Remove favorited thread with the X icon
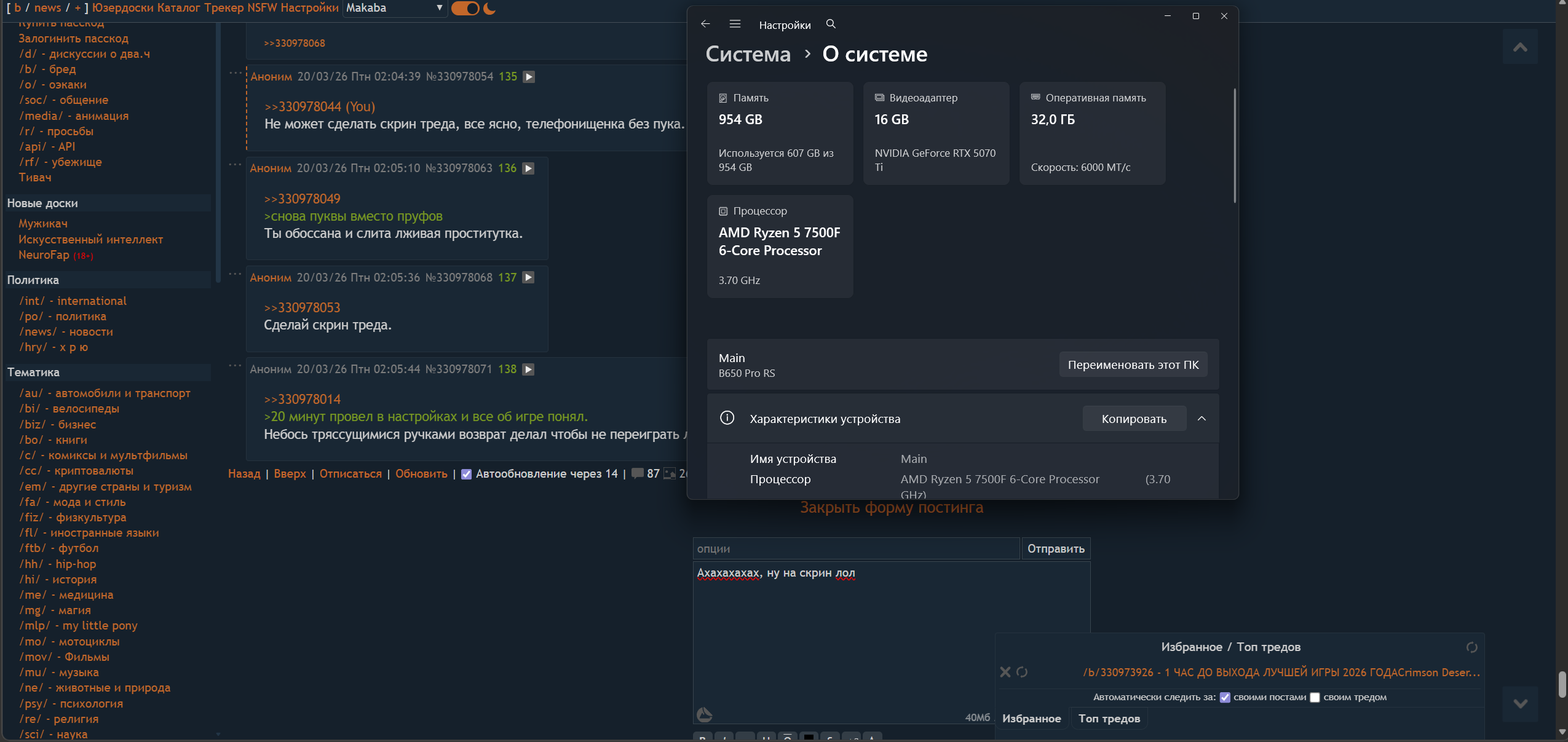 (1005, 672)
